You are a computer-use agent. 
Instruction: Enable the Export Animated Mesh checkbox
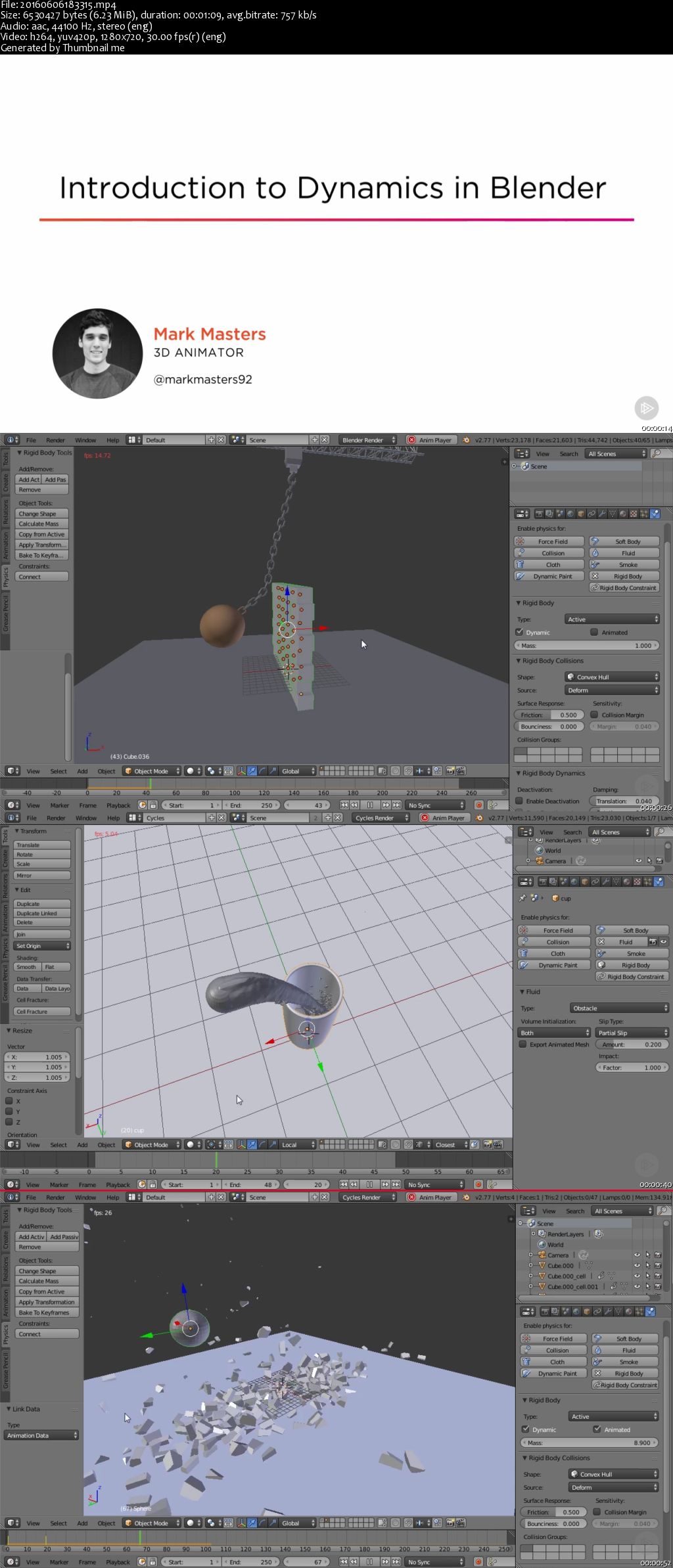[523, 1044]
